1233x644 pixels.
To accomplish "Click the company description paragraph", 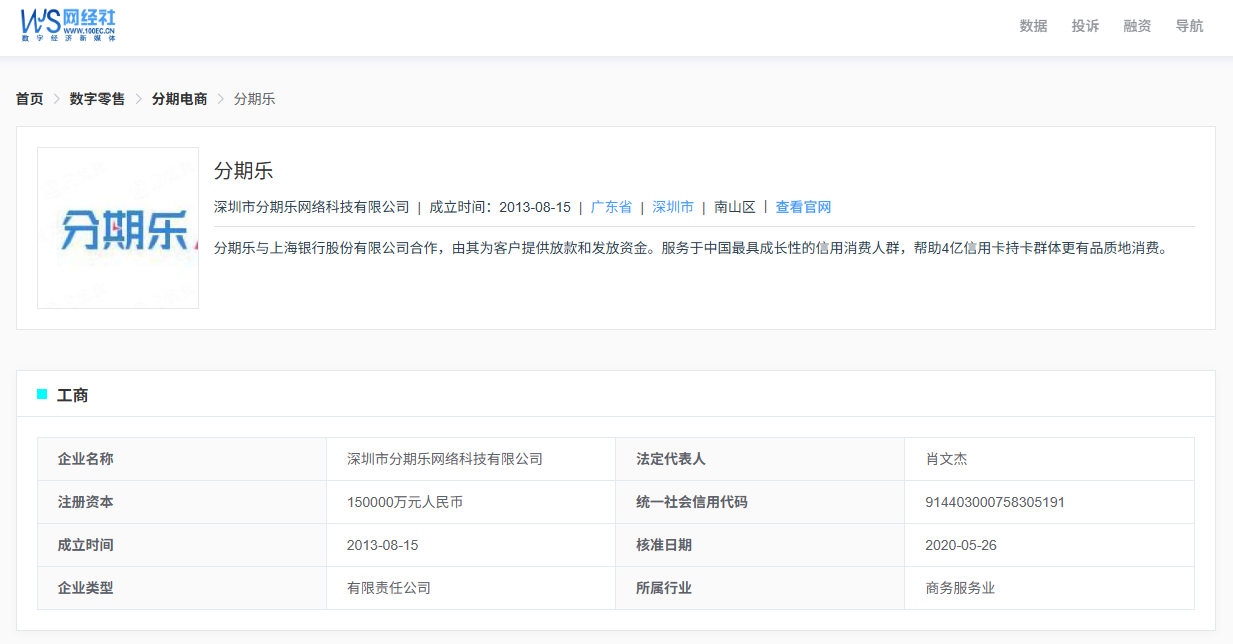I will 691,248.
